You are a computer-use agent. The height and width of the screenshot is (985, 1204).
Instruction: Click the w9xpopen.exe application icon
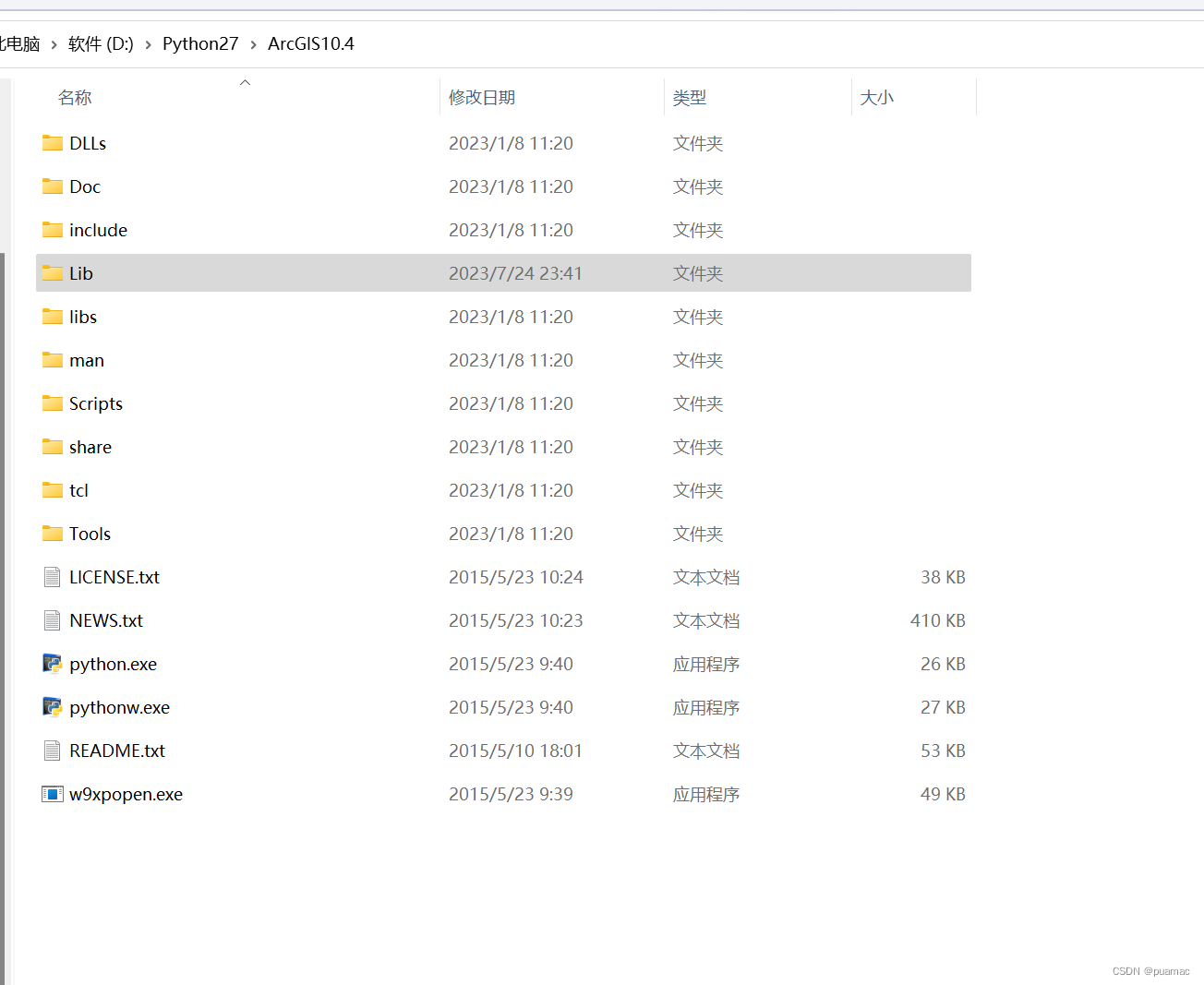click(x=53, y=794)
